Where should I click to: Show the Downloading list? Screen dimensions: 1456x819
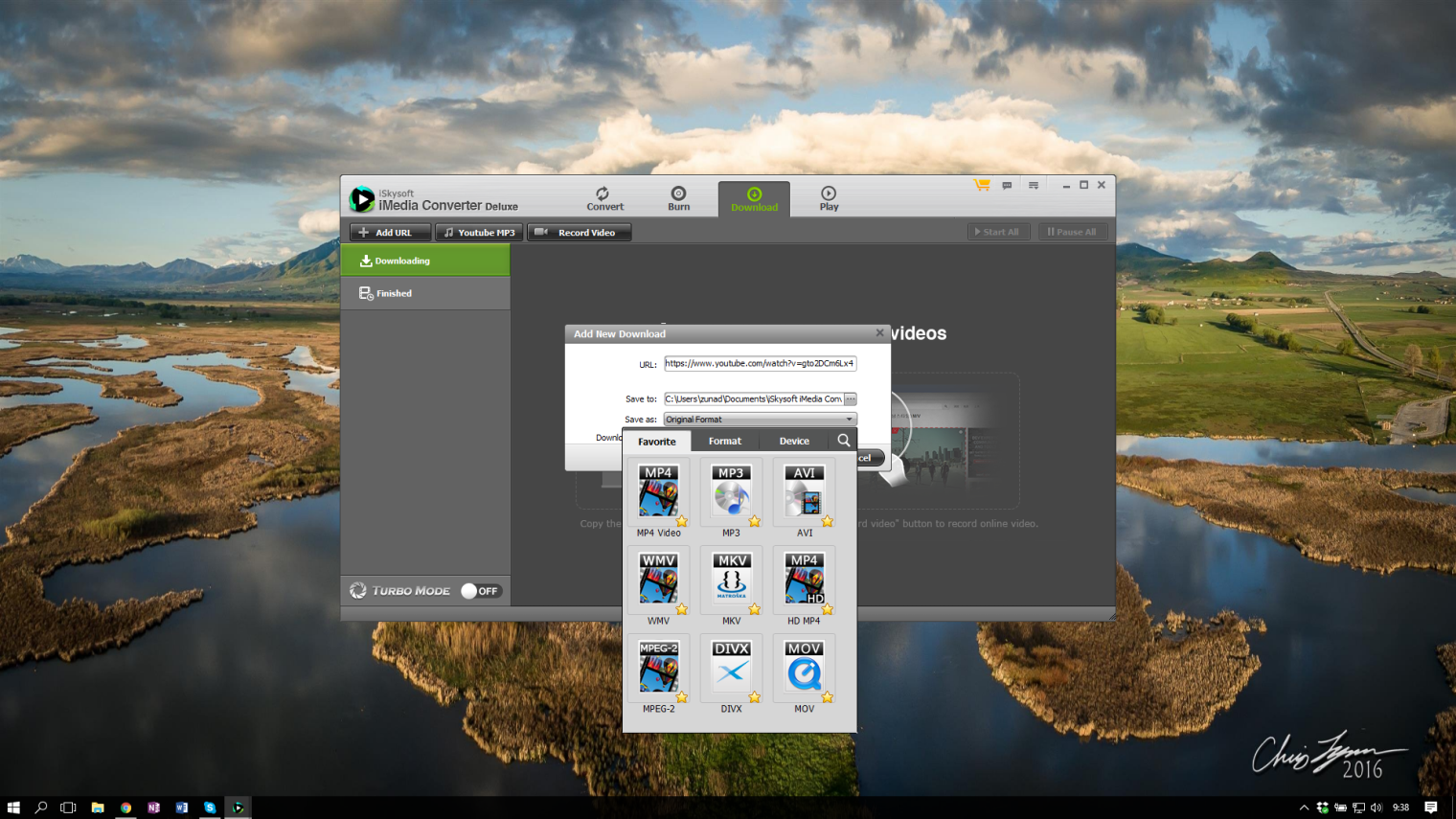pos(425,261)
